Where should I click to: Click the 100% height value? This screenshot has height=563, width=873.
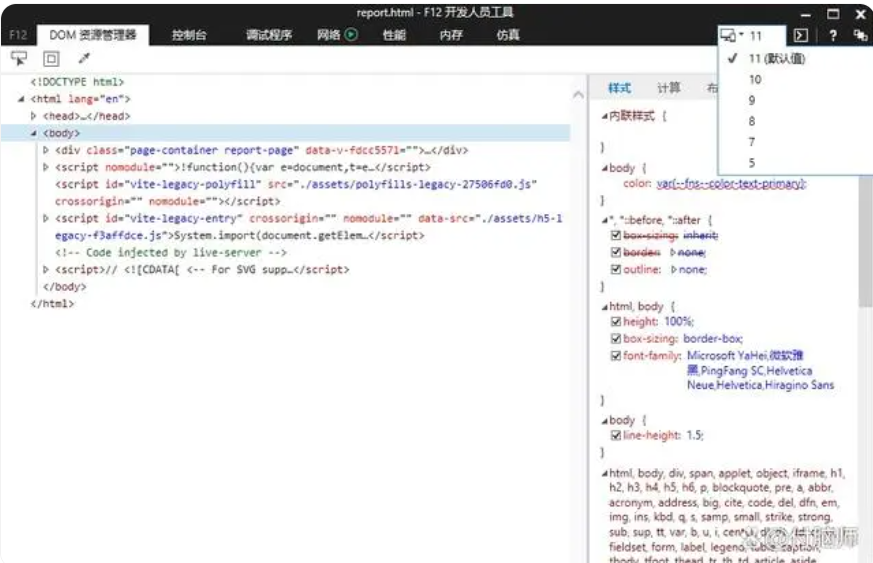pos(679,321)
